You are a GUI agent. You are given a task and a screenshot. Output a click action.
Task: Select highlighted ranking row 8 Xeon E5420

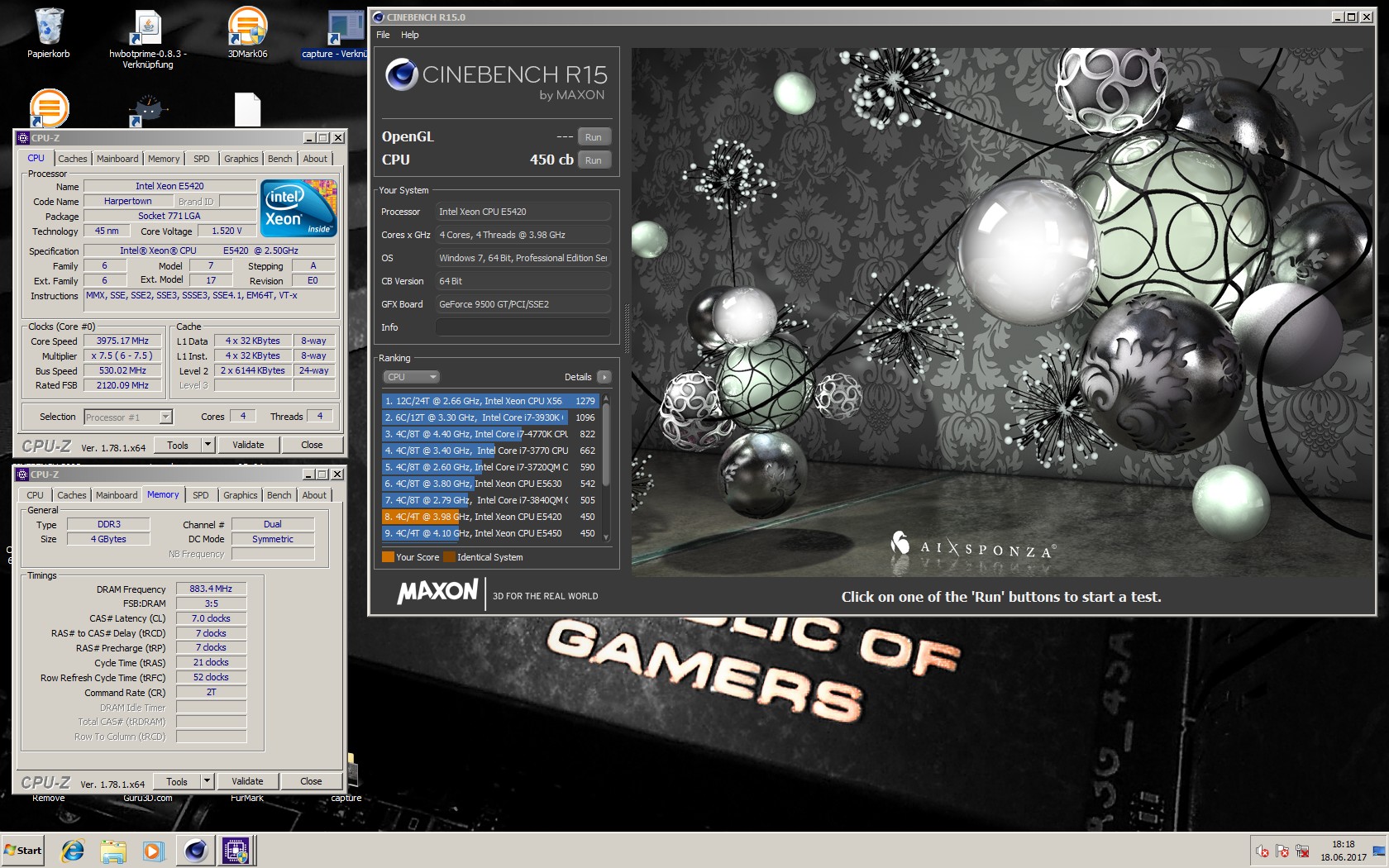(490, 517)
